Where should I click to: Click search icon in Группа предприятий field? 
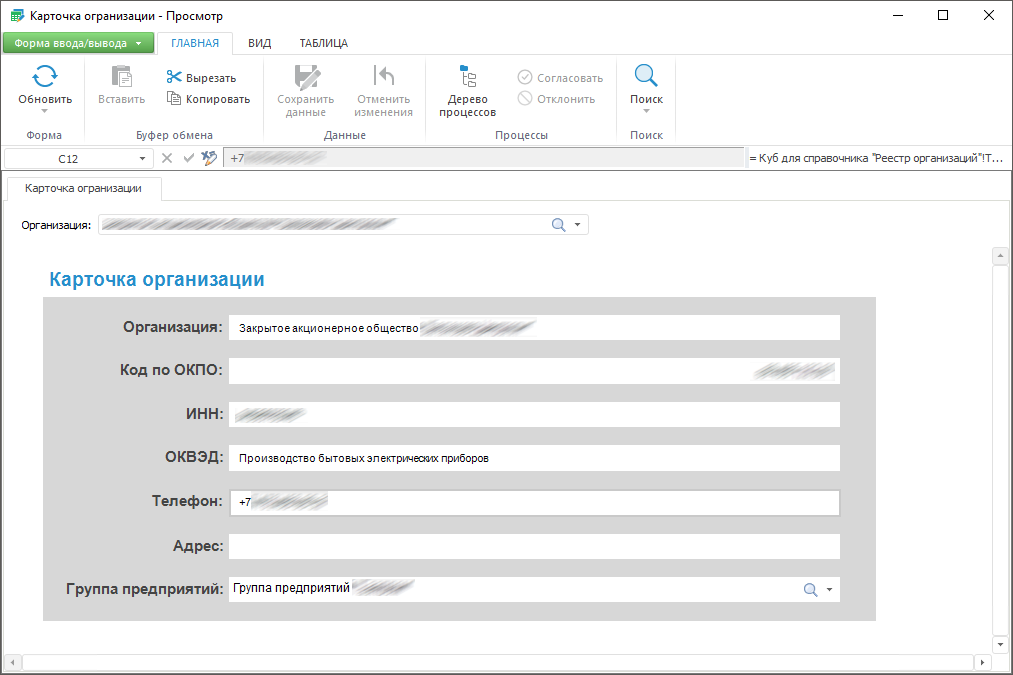click(x=811, y=590)
